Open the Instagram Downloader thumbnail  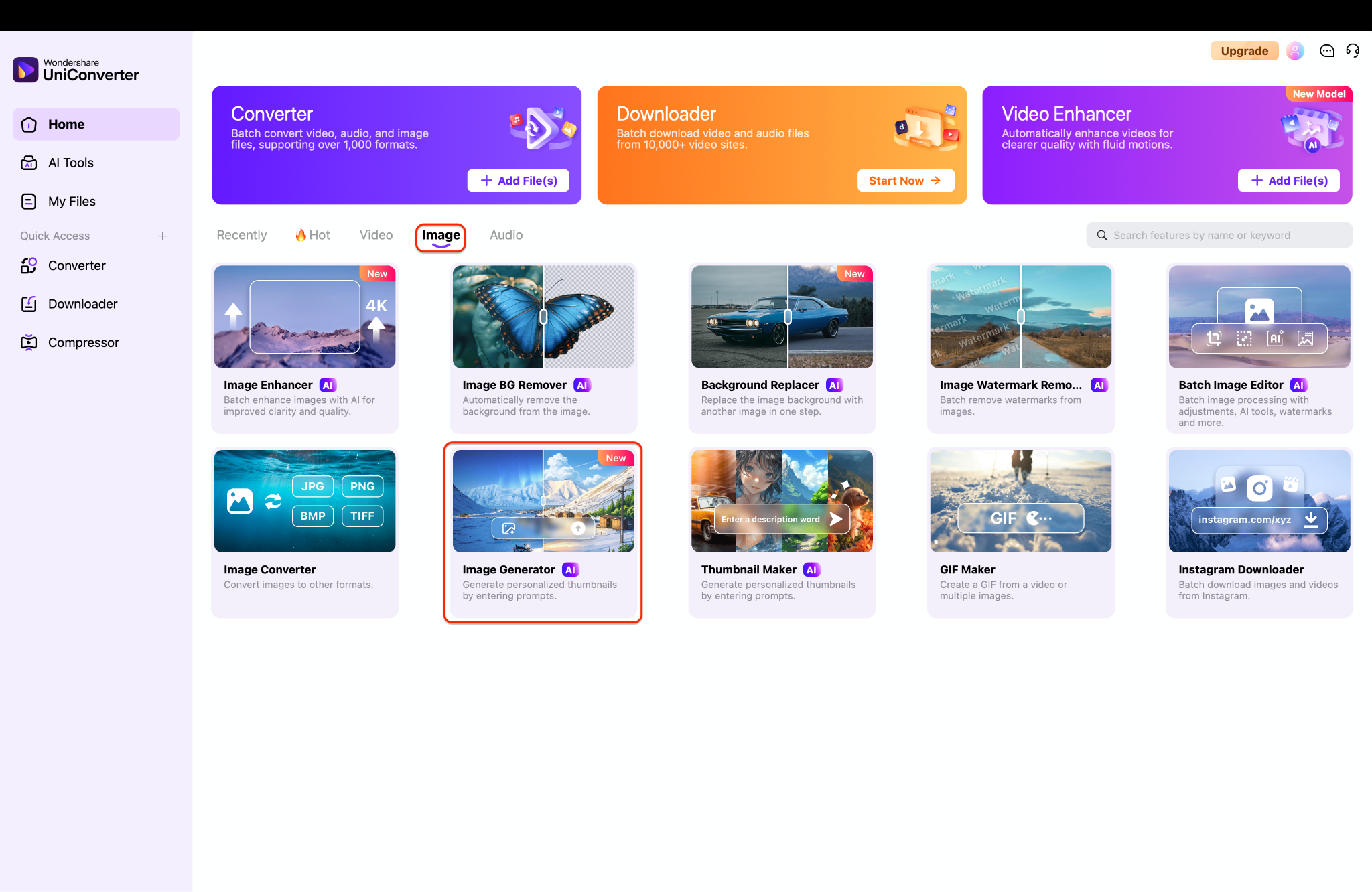pyautogui.click(x=1259, y=501)
